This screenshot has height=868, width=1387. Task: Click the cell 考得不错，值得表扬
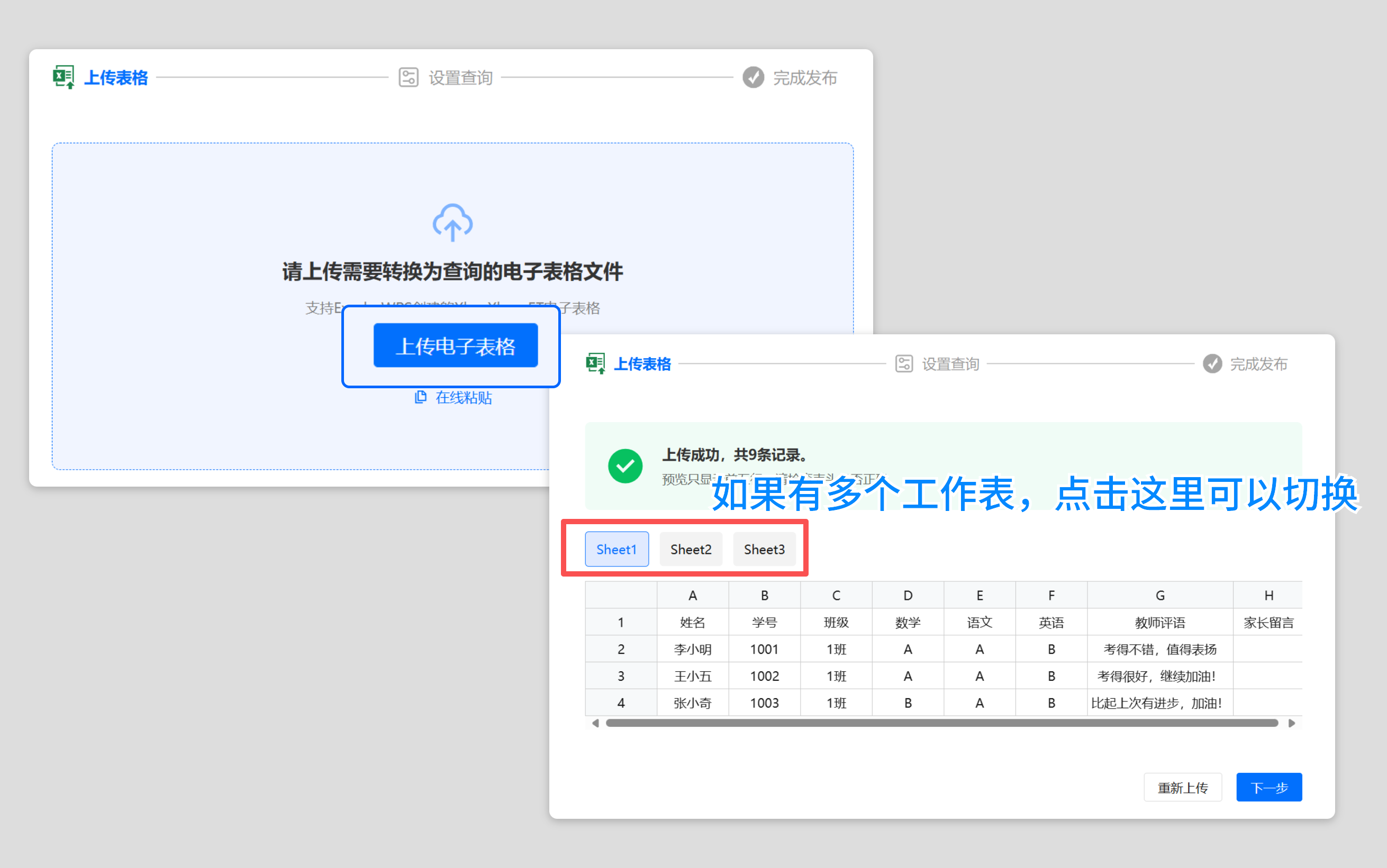tap(1160, 649)
